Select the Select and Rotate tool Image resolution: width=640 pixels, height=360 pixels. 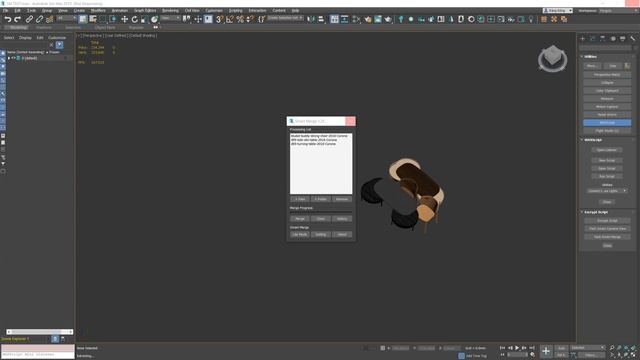134,19
